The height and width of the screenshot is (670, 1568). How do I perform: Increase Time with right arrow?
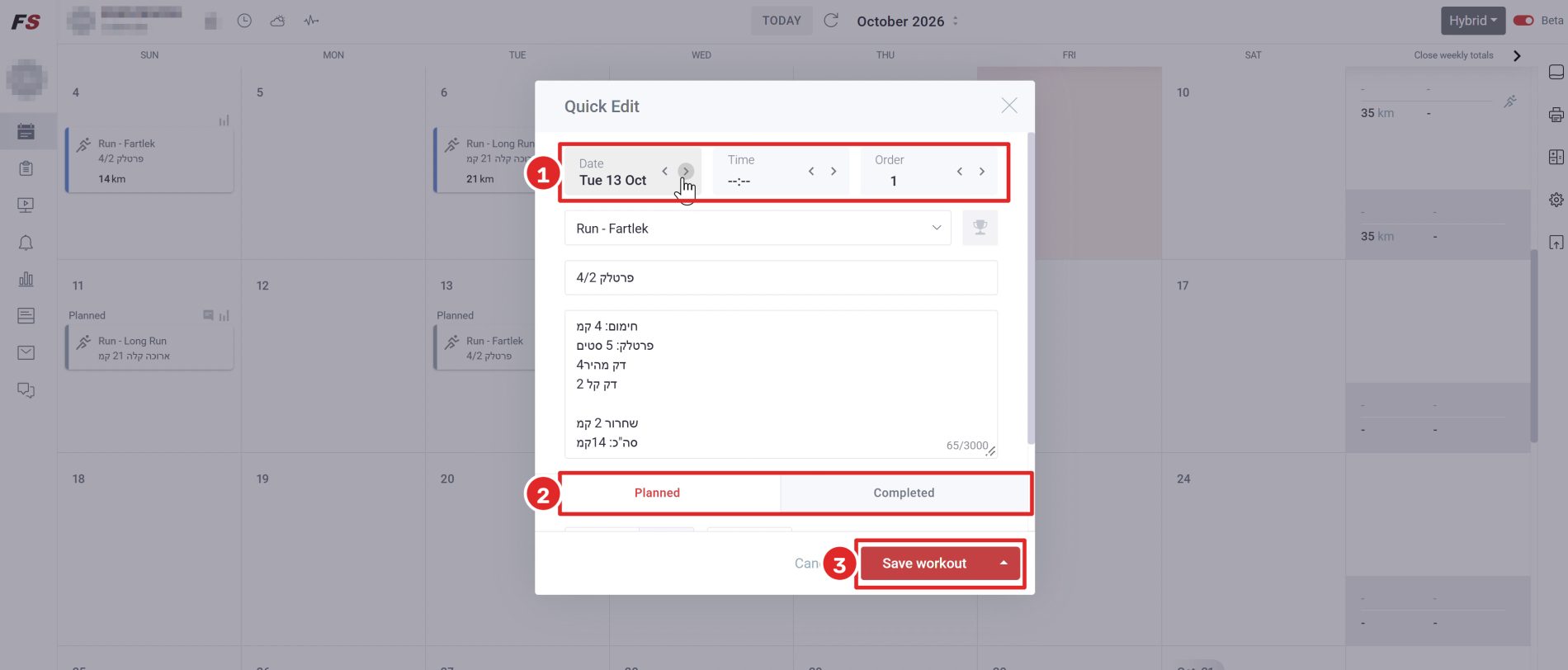point(834,171)
